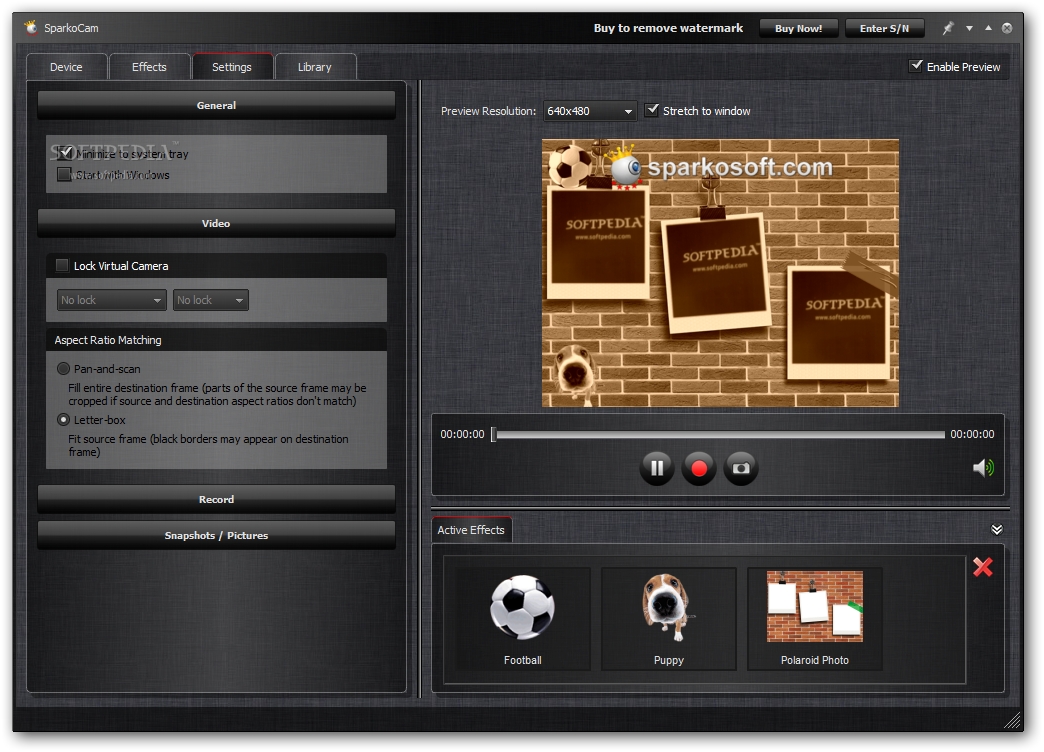
Task: Choose the Pan-and-scan radio button
Action: (63, 368)
